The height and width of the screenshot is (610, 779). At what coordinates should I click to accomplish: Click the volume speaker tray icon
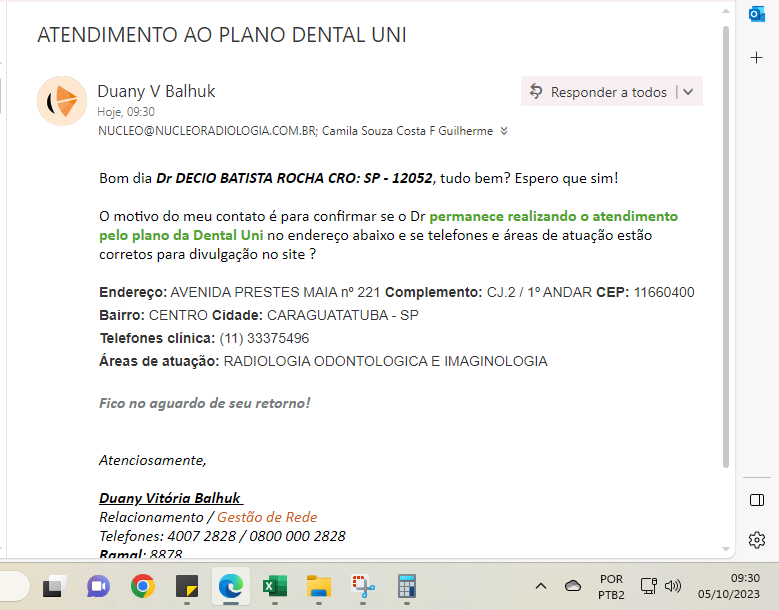point(672,586)
